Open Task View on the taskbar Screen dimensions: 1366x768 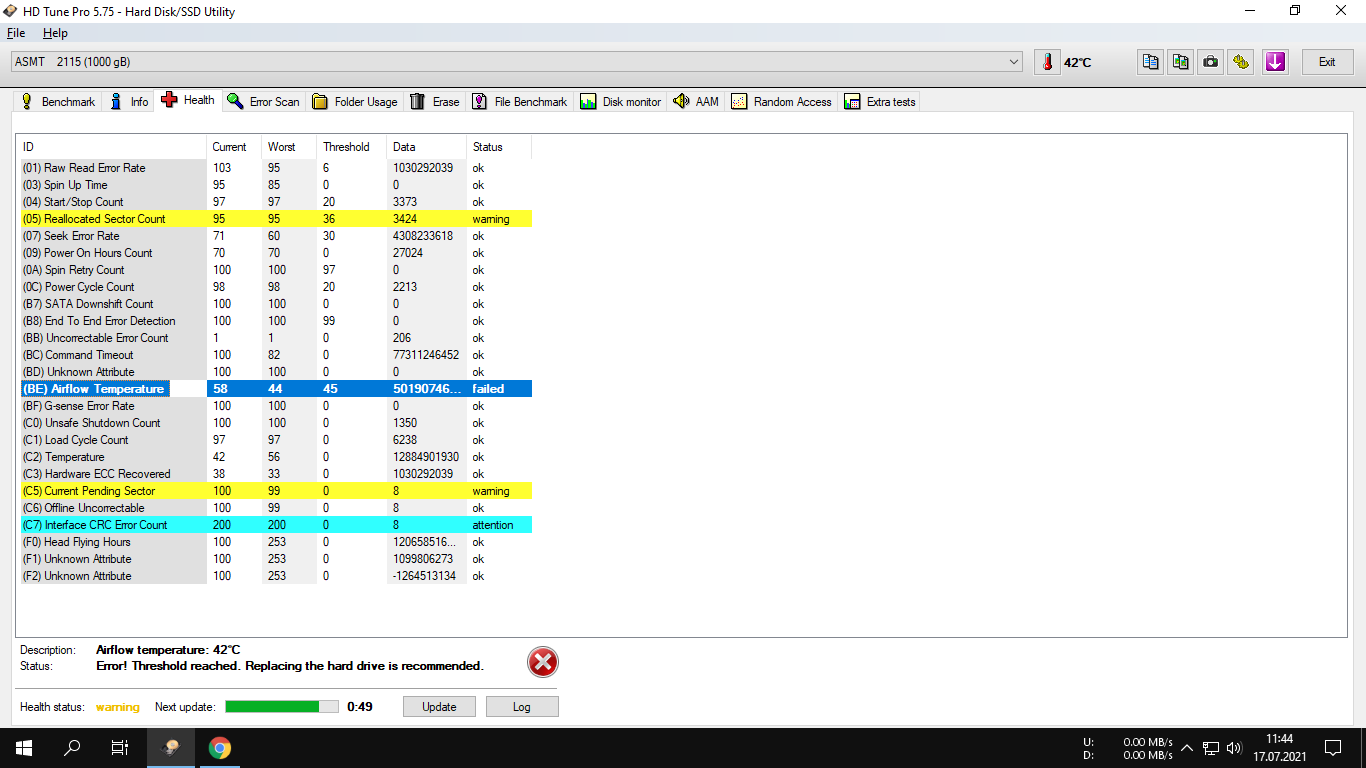point(120,748)
